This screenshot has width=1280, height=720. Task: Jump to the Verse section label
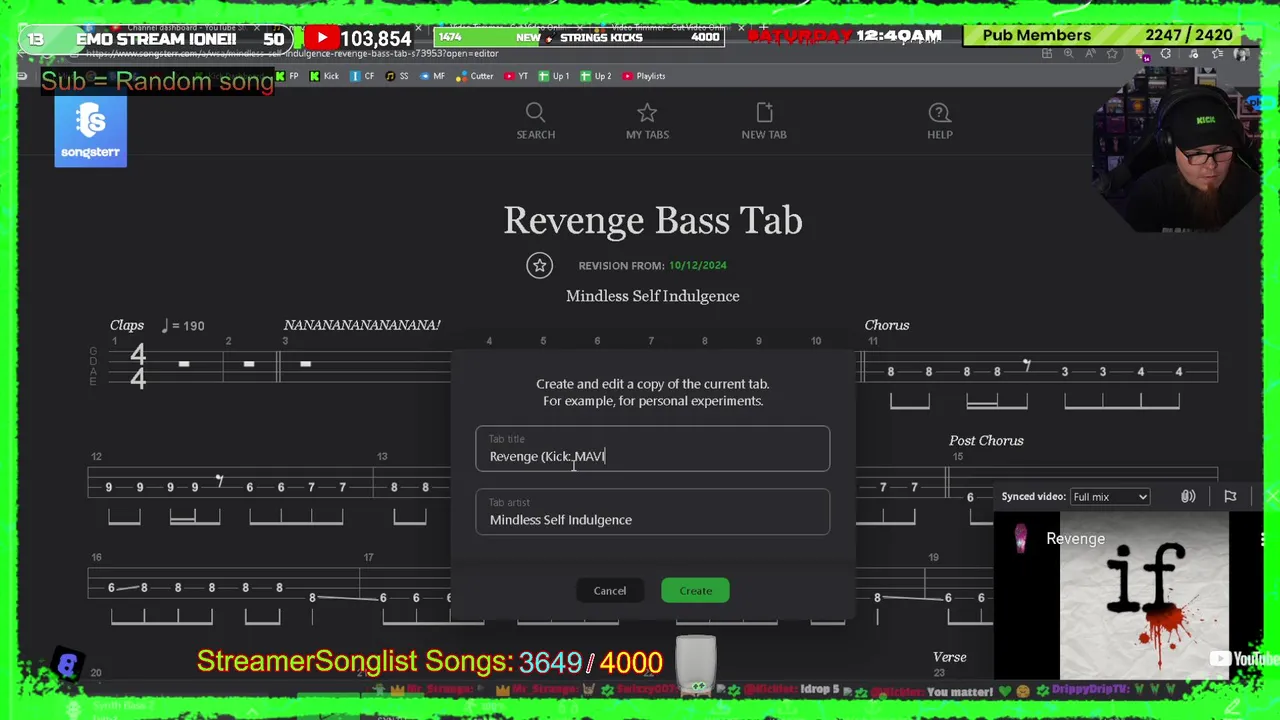coord(950,657)
